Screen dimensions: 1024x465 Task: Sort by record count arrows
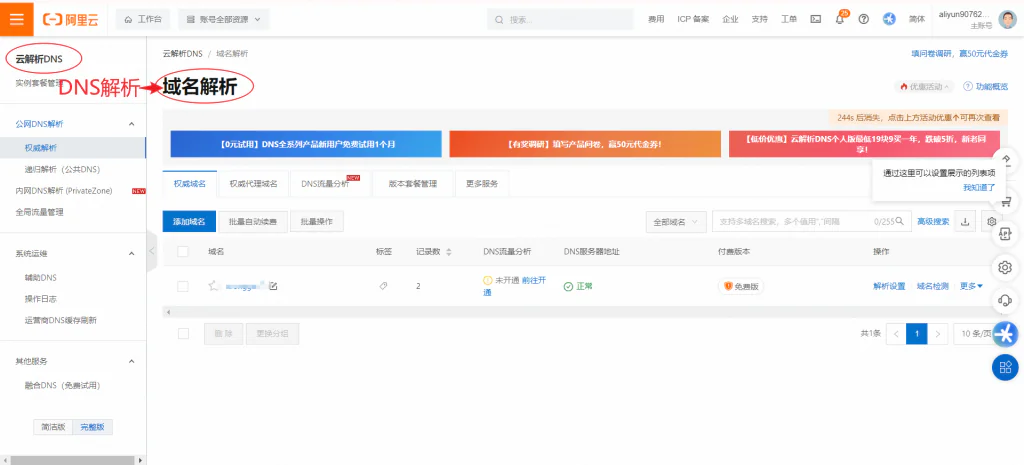(449, 251)
